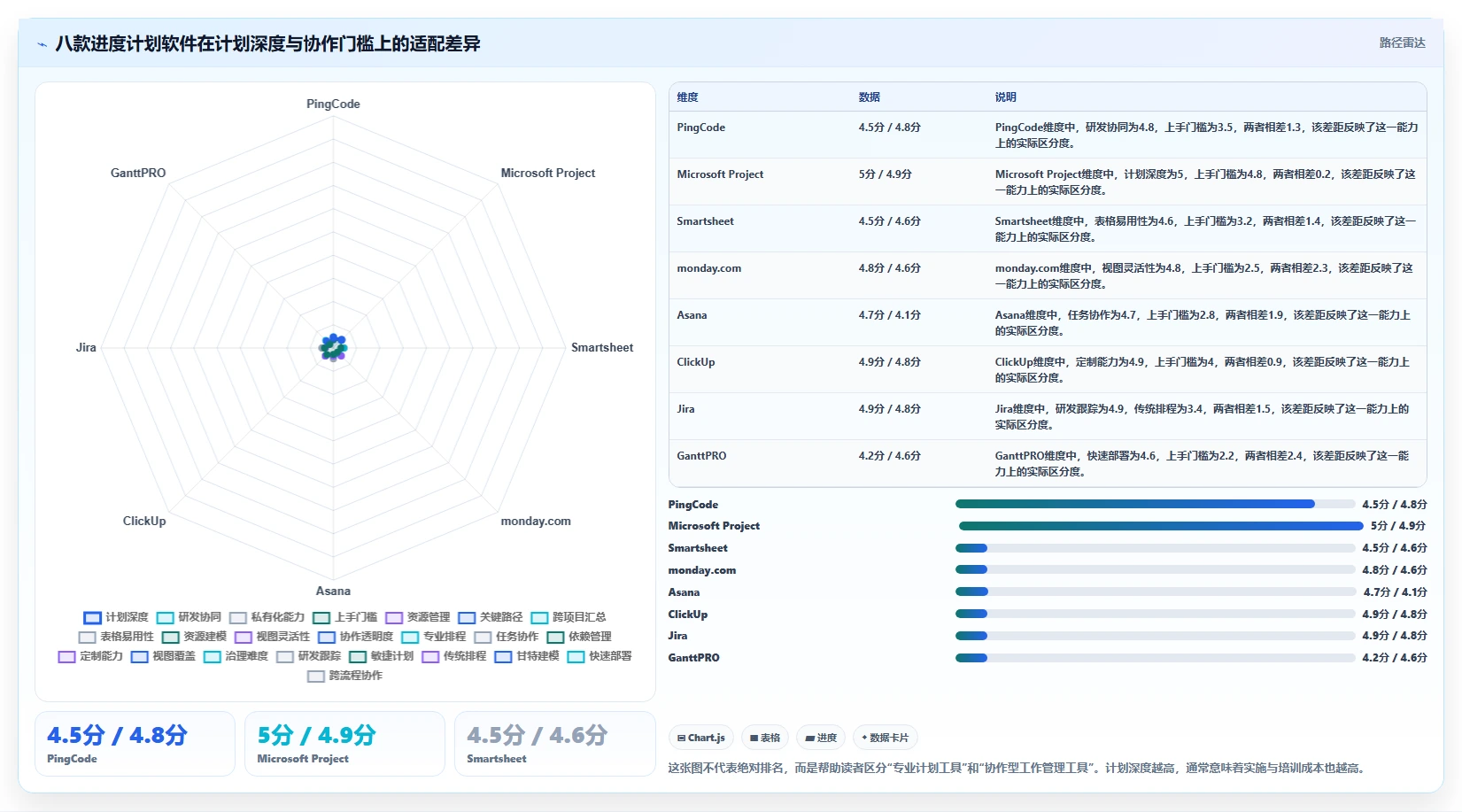This screenshot has height=812, width=1462.
Task: Select the Smartsheet table row name
Action: (x=705, y=221)
